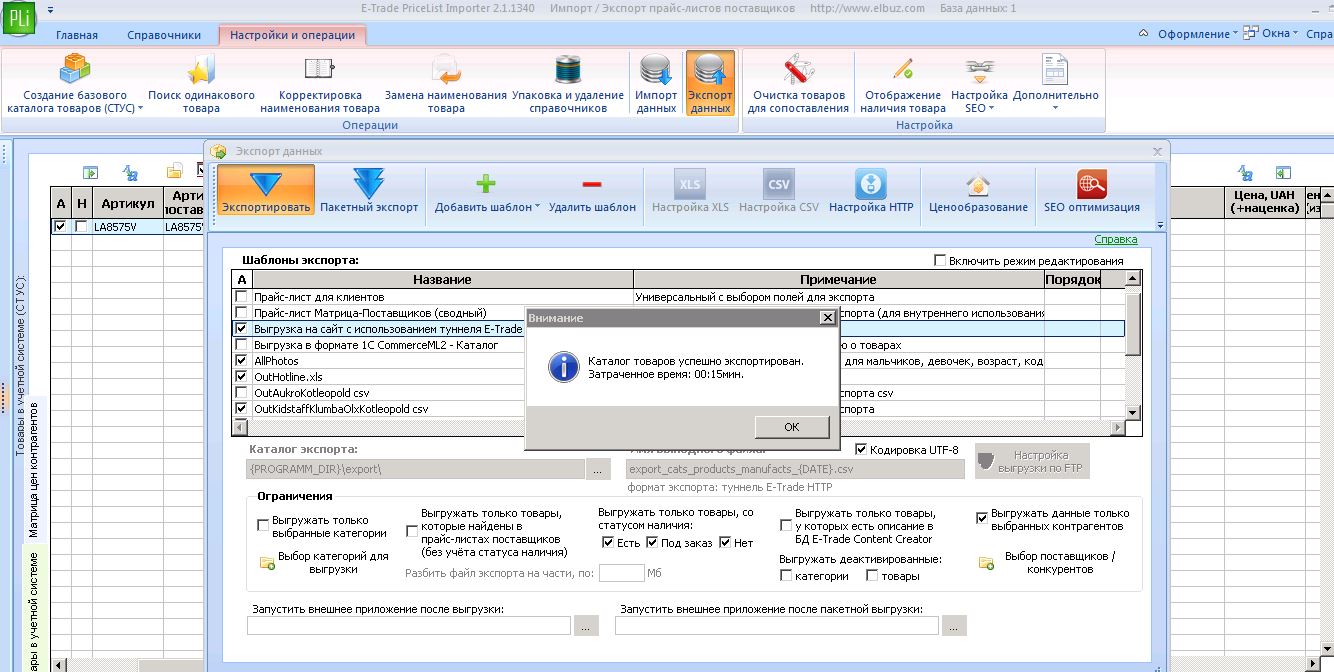The image size is (1334, 672).
Task: Toggle deactivated товары checkbox
Action: [872, 576]
